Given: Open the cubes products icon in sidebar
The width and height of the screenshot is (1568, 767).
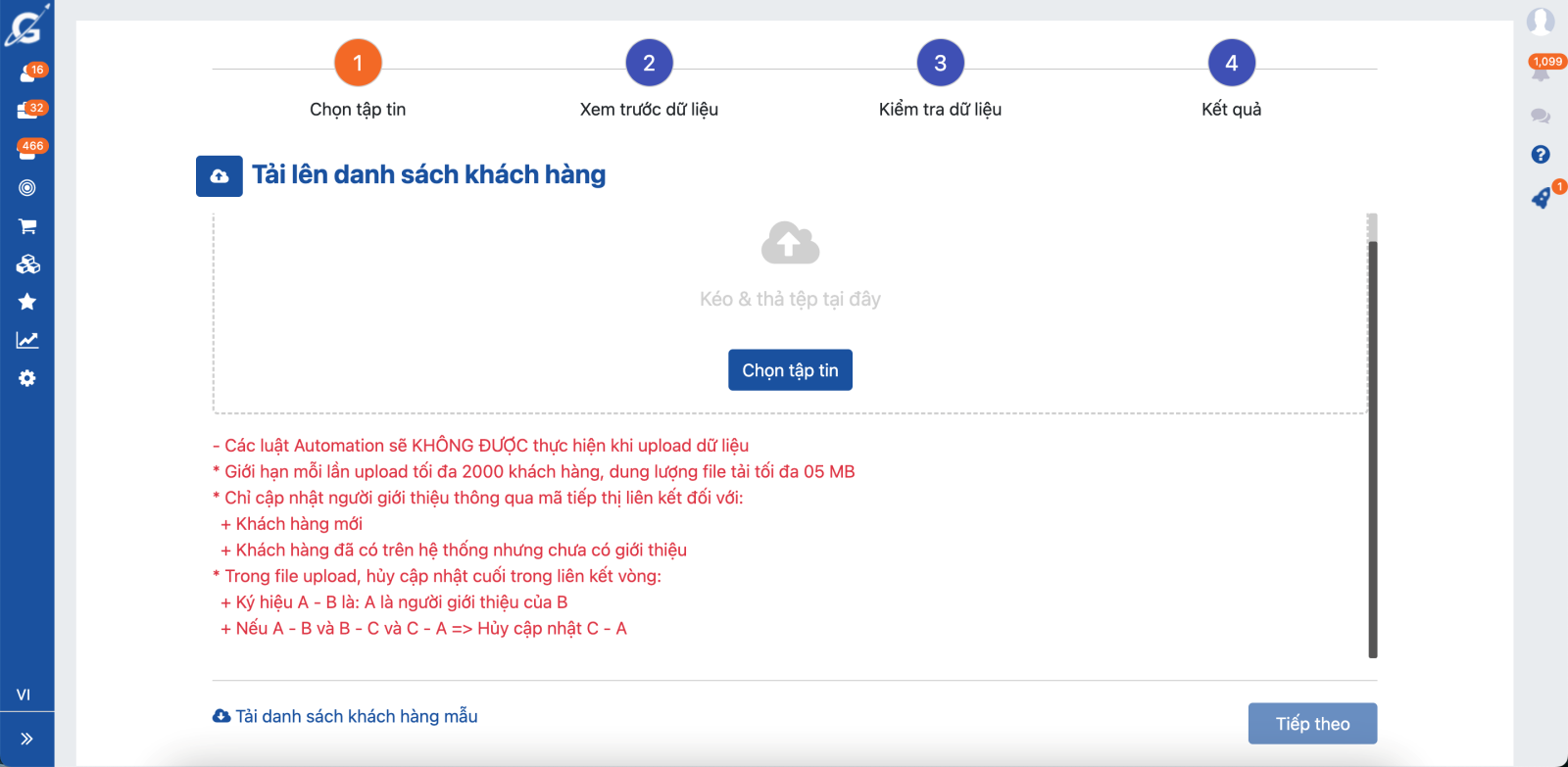Looking at the screenshot, I should click(x=27, y=264).
